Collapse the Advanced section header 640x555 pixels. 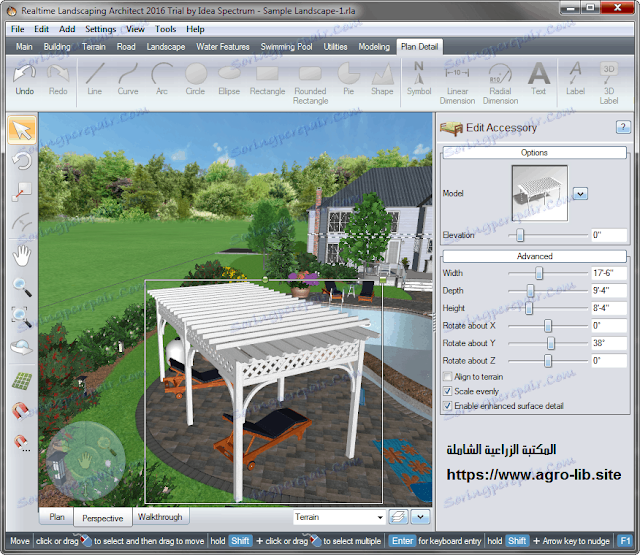[534, 256]
